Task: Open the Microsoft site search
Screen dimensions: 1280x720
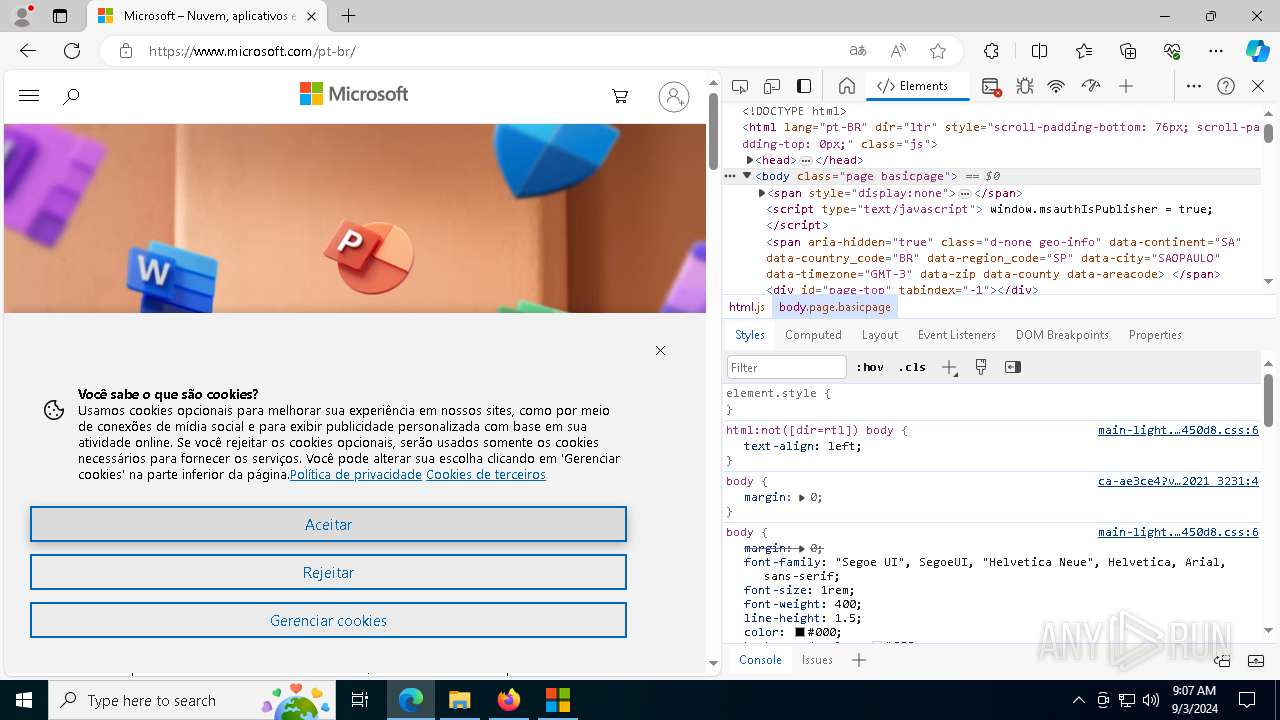Action: [x=71, y=96]
